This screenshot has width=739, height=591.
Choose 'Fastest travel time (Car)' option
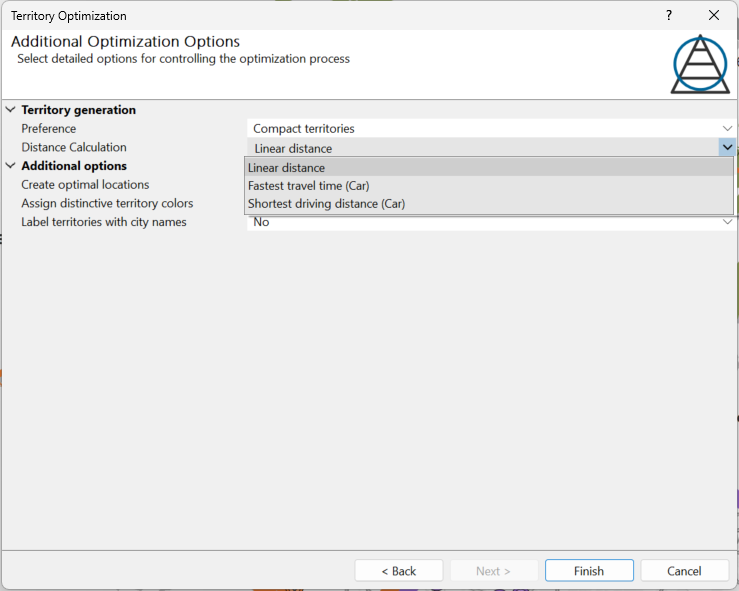(x=308, y=186)
